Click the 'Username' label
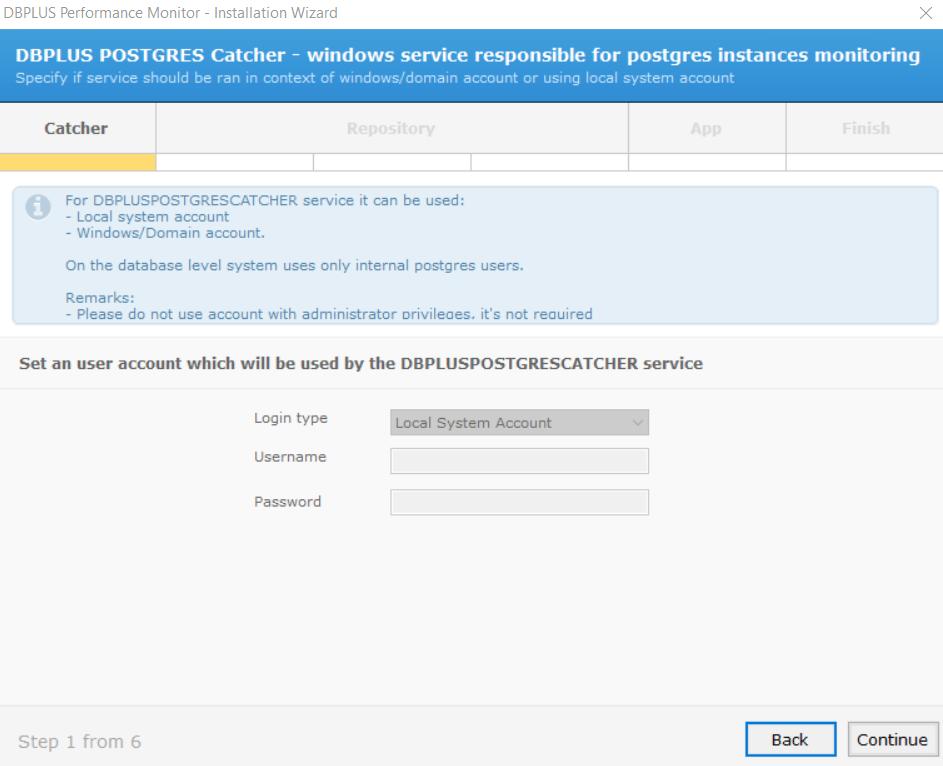Viewport: 943px width, 766px height. click(x=290, y=457)
